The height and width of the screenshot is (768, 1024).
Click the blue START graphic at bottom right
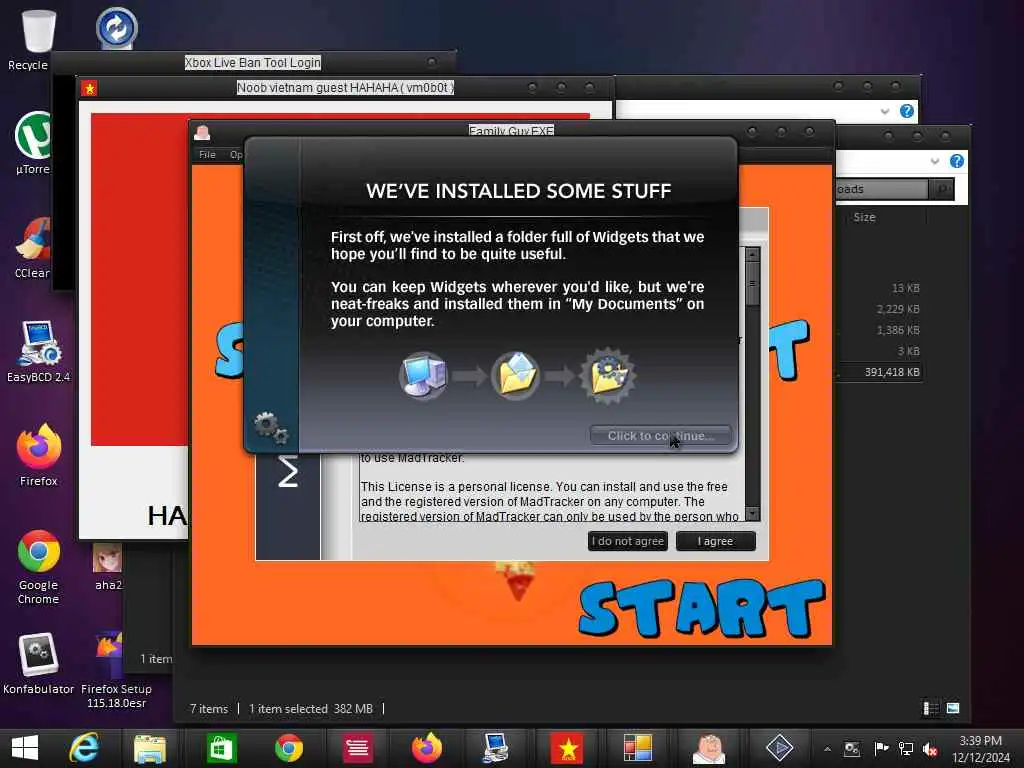coord(702,608)
